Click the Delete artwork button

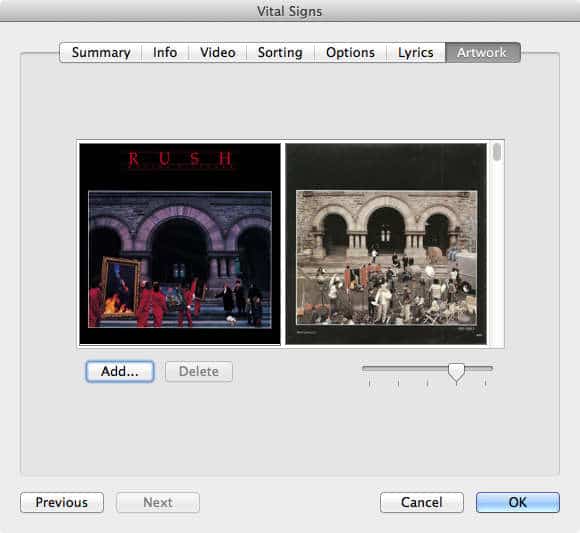coord(199,371)
